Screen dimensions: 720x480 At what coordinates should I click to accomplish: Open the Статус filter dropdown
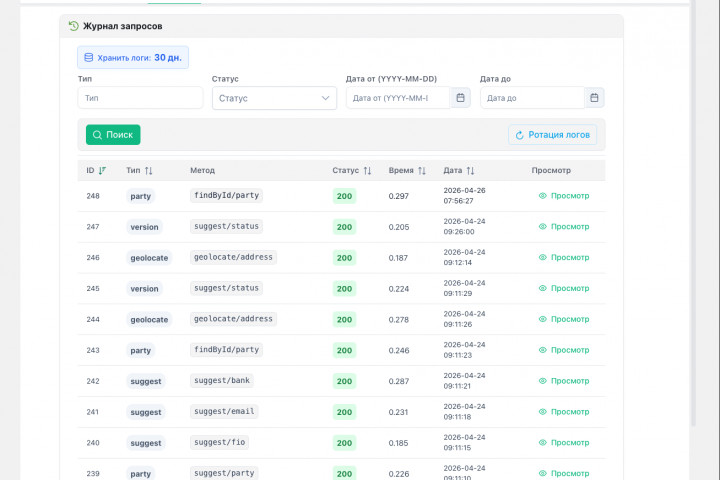pos(274,98)
